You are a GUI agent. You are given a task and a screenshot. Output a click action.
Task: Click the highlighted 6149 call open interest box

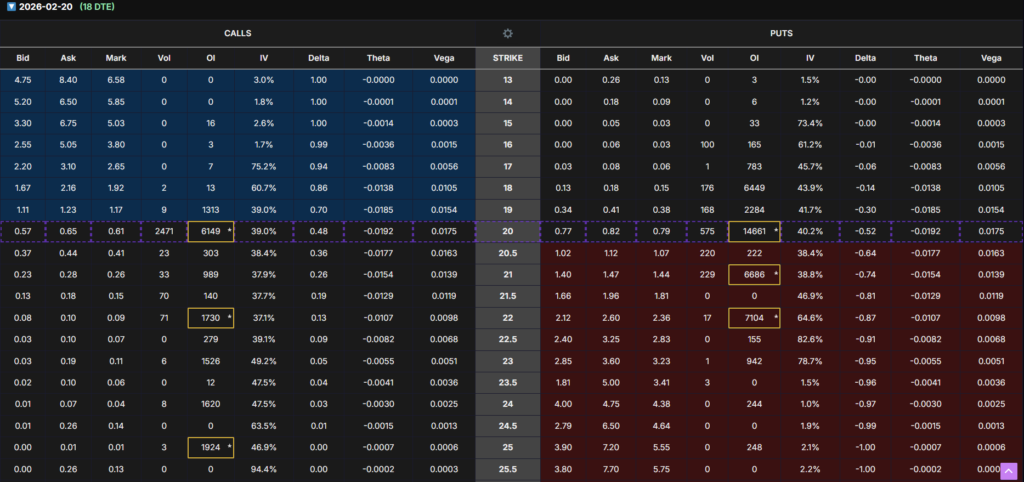pyautogui.click(x=211, y=232)
